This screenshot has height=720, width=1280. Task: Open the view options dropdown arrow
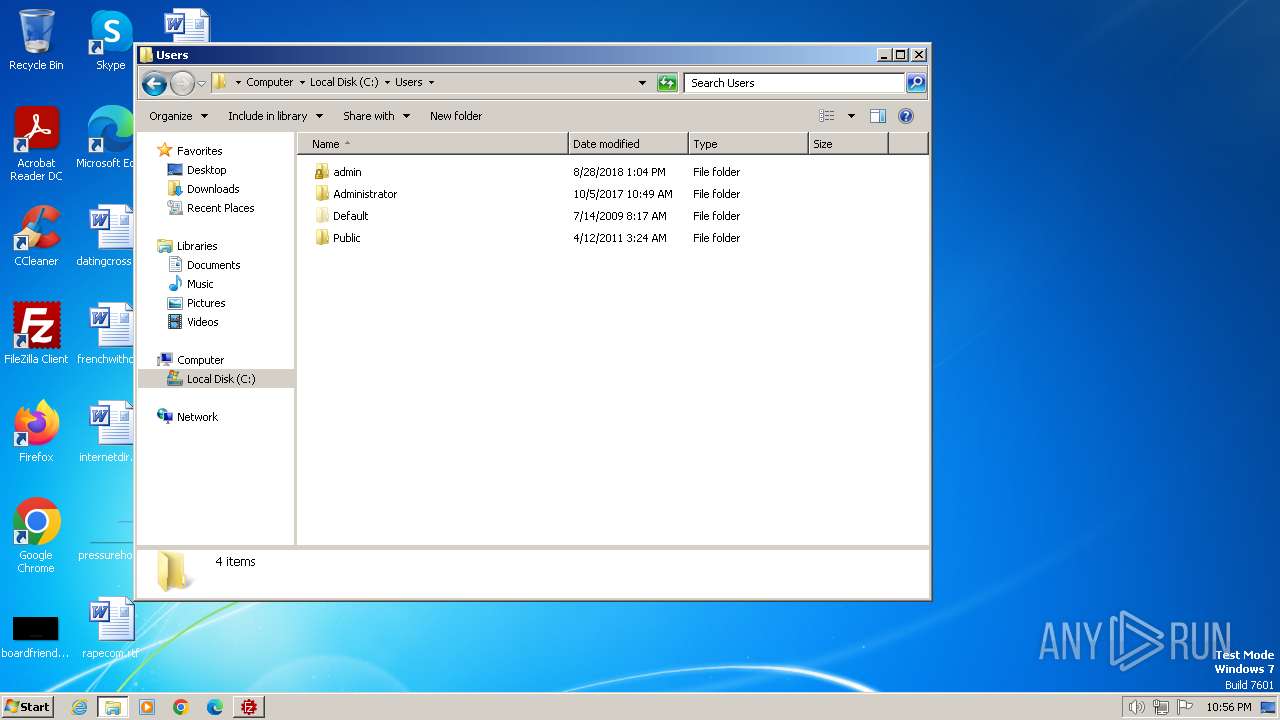point(851,116)
